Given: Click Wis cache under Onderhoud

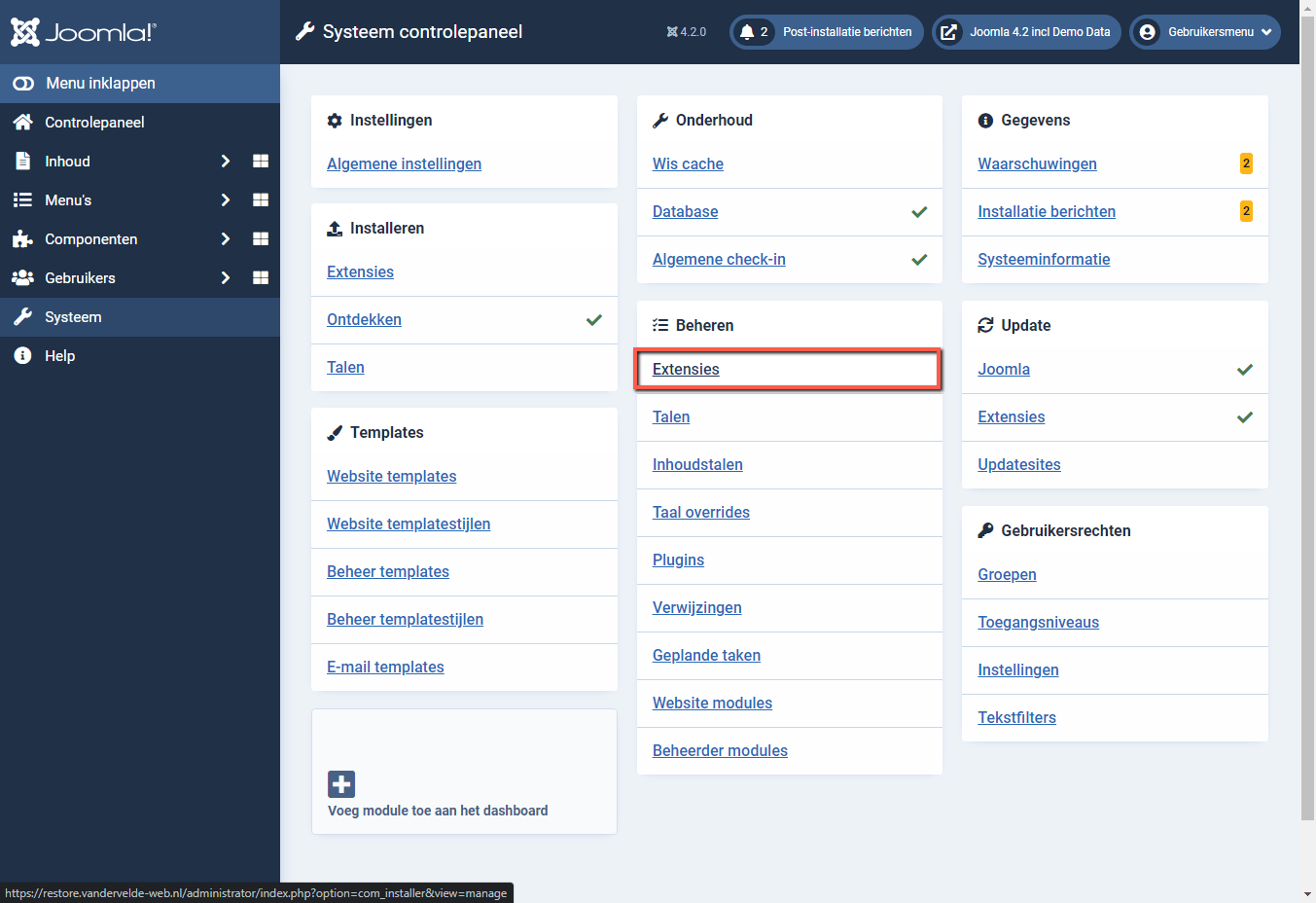Looking at the screenshot, I should click(x=688, y=163).
